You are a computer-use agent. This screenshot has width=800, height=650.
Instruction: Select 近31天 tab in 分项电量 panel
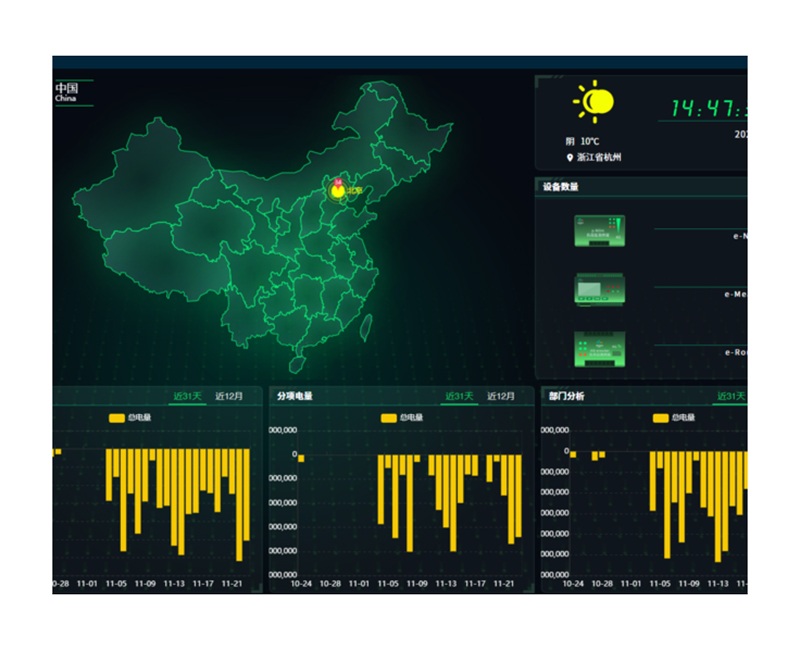click(460, 397)
